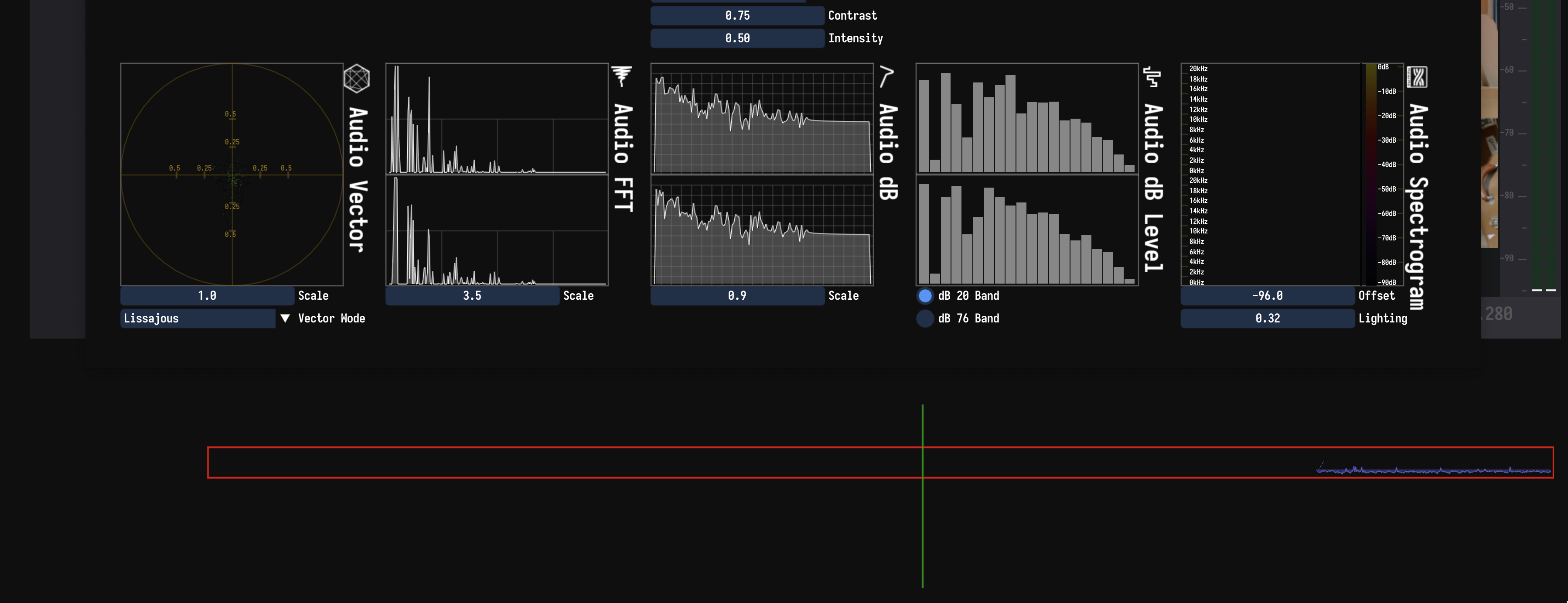
Task: Click the Audio dB curve icon
Action: pos(886,77)
